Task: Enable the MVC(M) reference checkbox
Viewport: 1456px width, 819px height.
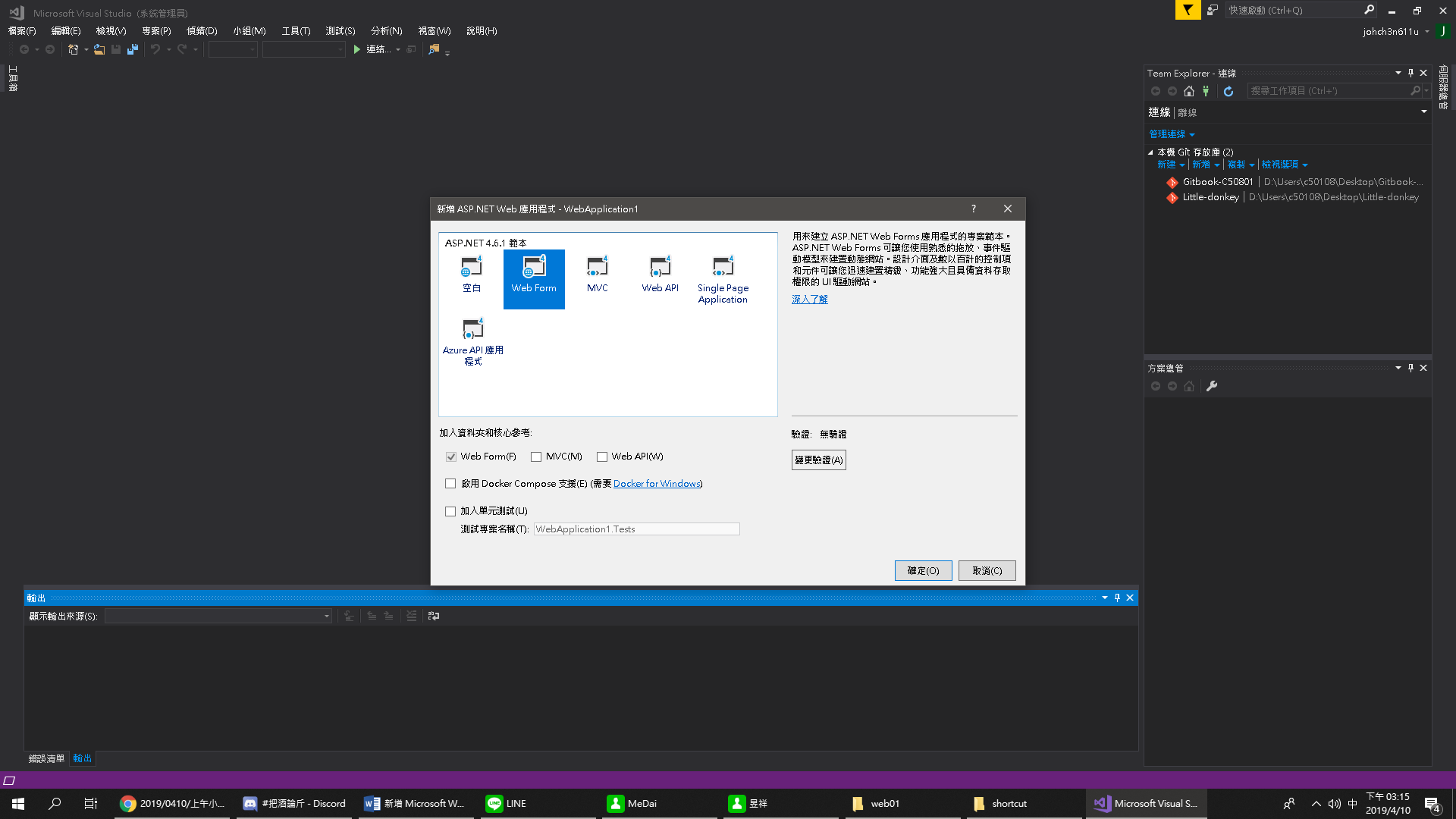Action: tap(536, 457)
